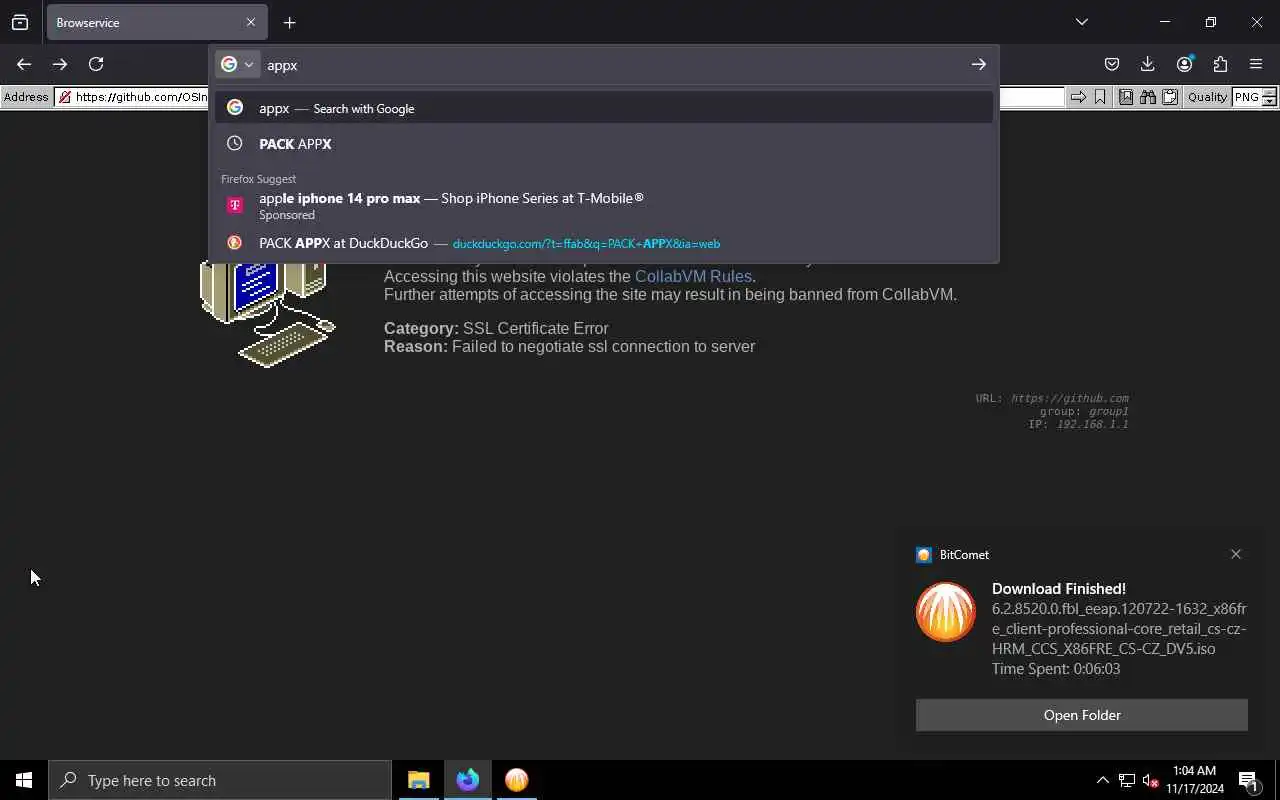Close the Browservice tab

coord(250,22)
